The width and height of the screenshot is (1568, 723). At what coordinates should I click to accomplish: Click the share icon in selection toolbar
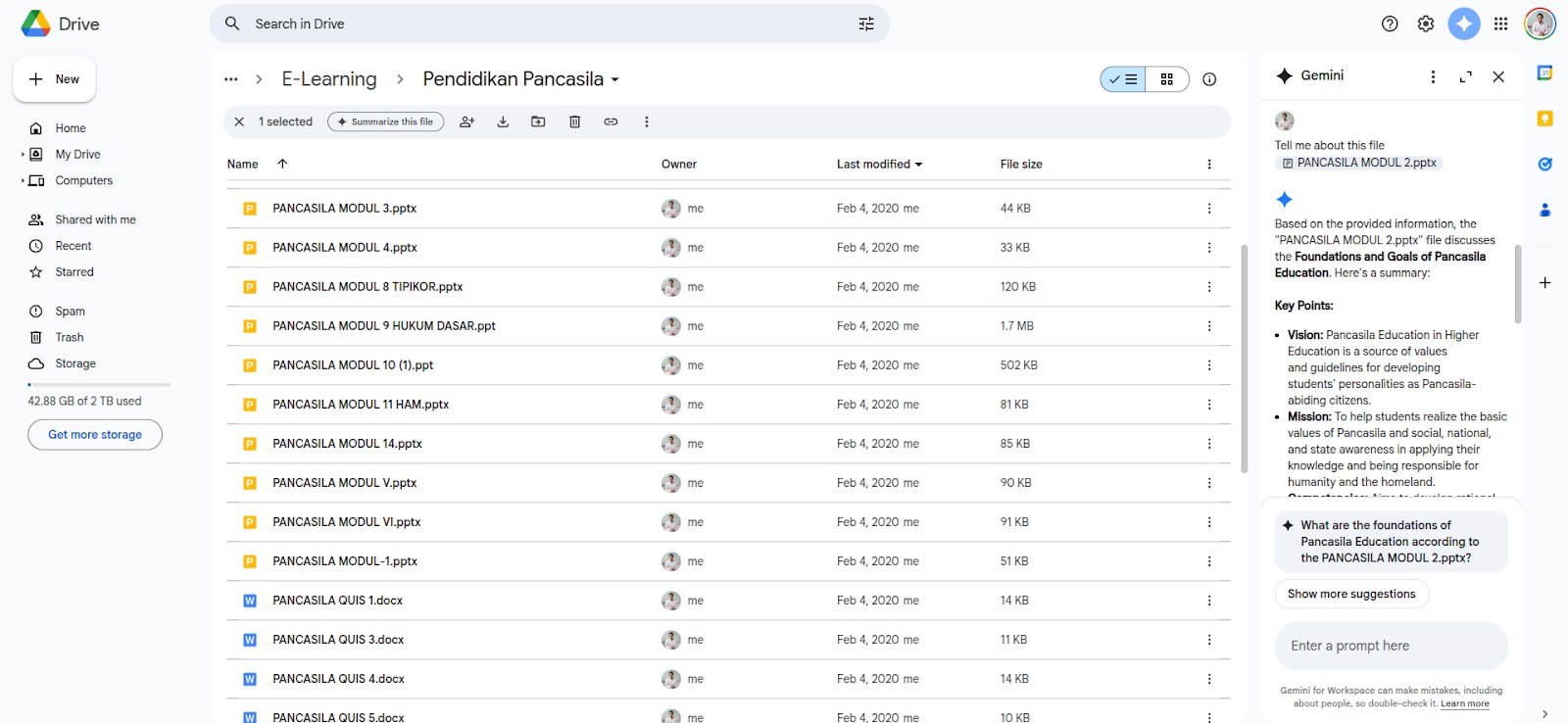[467, 121]
